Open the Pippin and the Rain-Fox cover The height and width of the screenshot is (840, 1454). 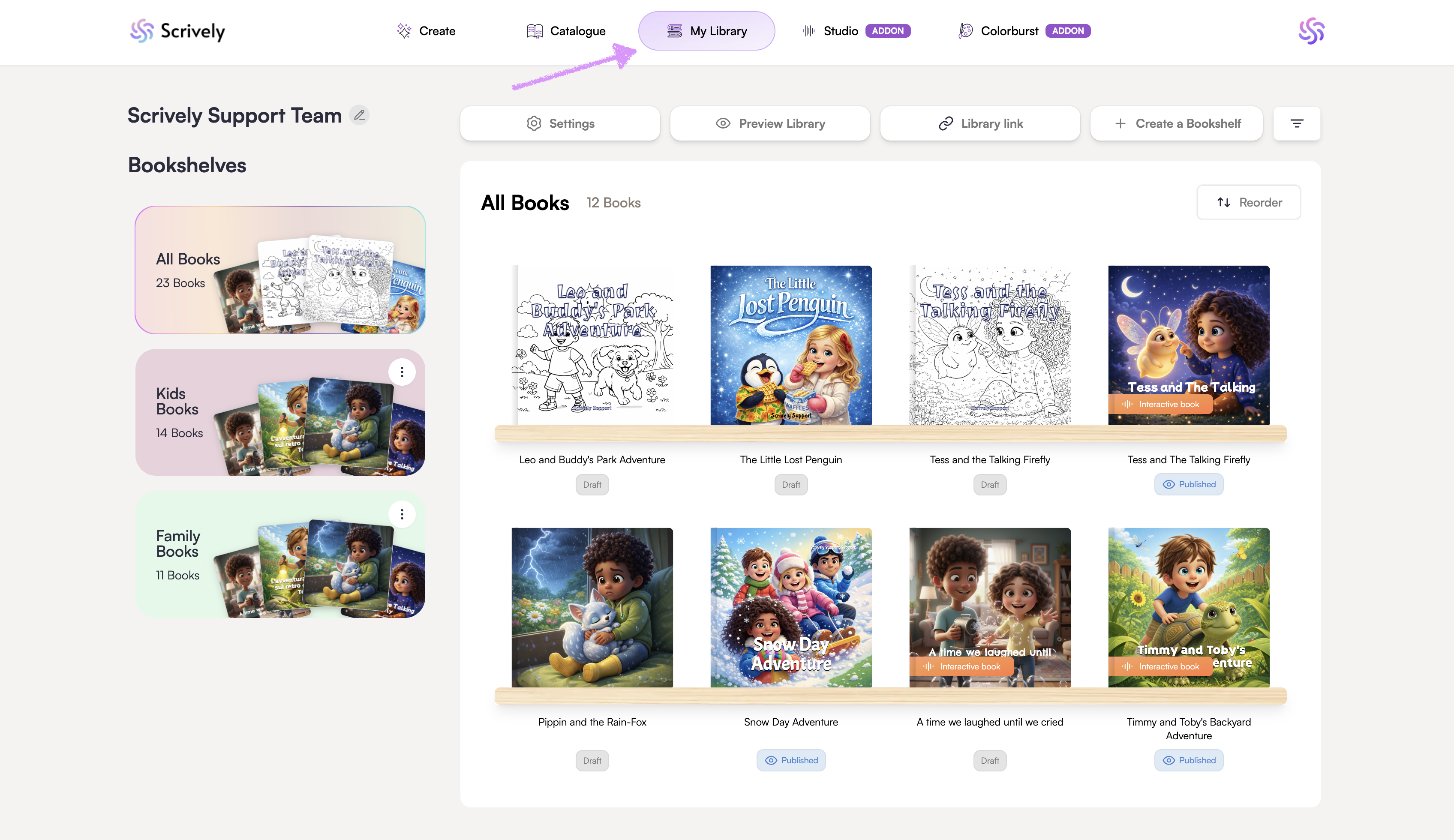click(x=592, y=608)
